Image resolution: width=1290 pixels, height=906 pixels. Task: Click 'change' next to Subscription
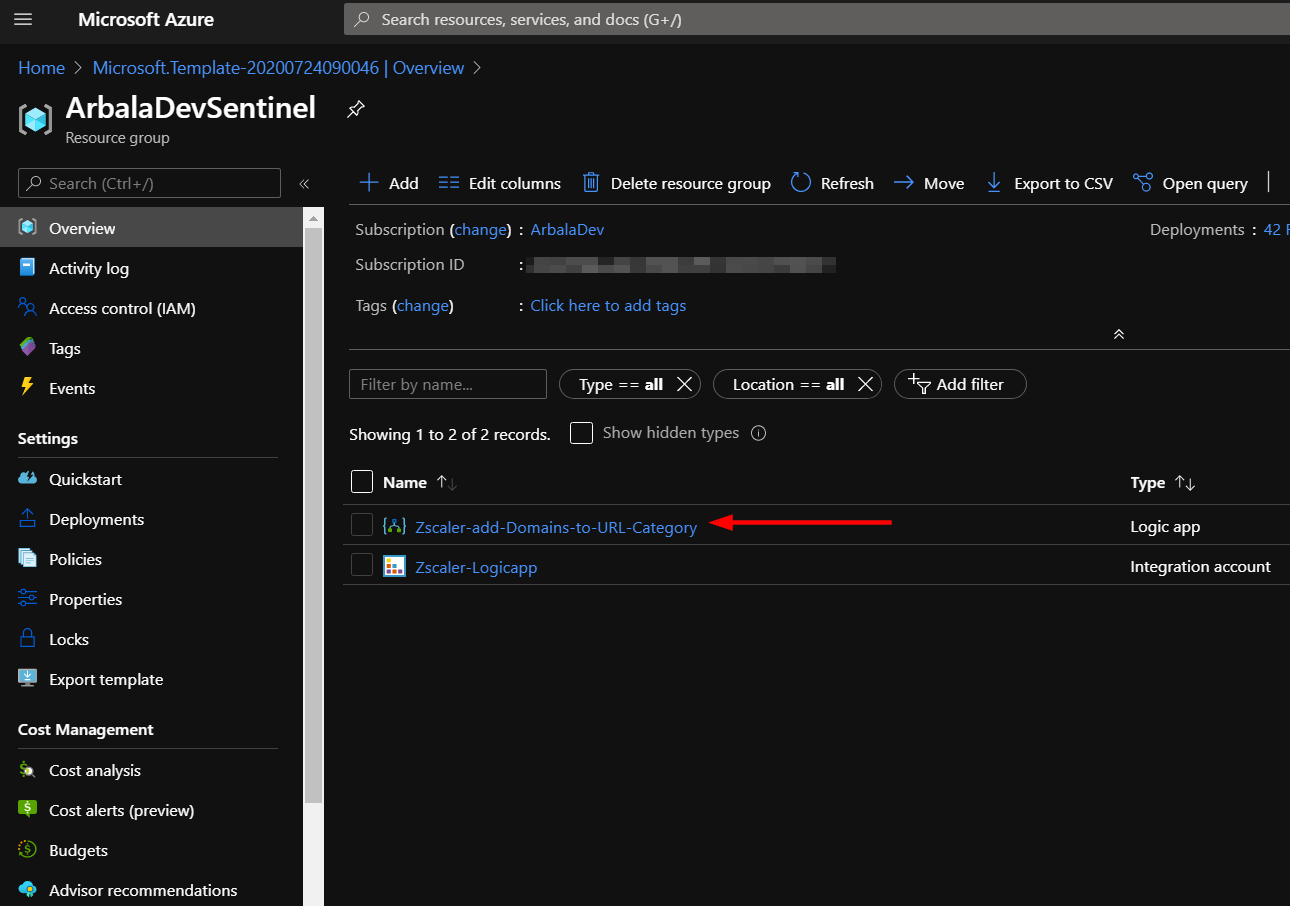tap(480, 229)
